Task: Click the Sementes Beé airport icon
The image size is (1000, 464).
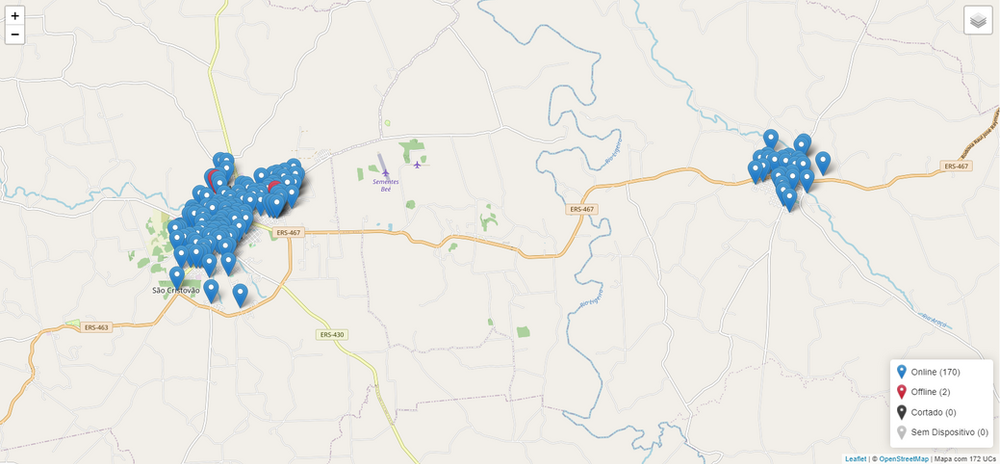Action: (x=385, y=173)
